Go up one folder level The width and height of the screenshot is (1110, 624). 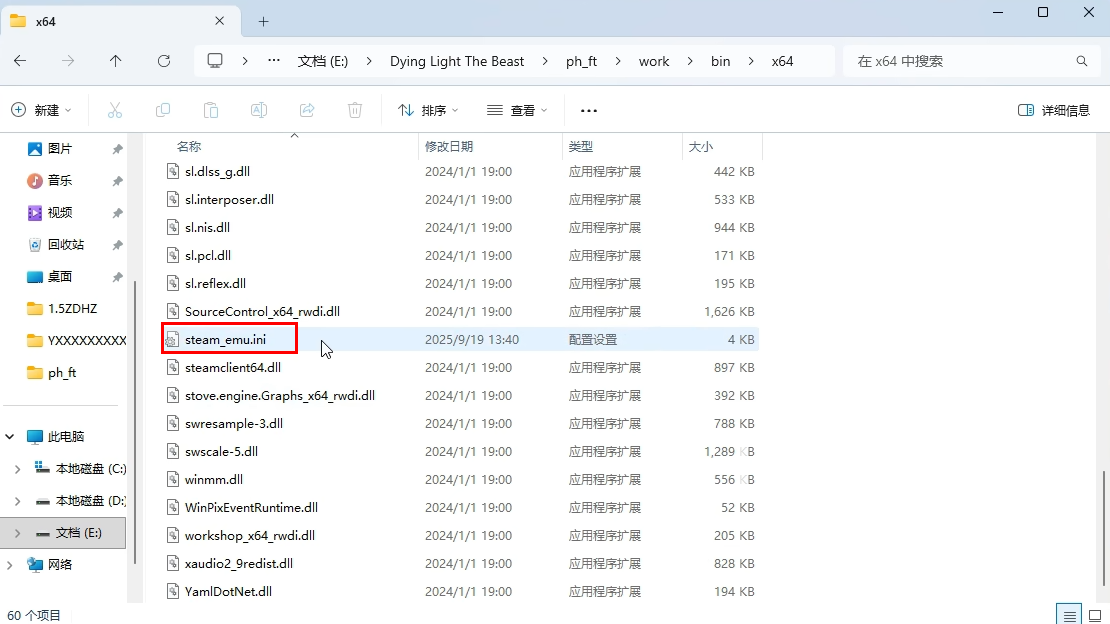point(116,61)
